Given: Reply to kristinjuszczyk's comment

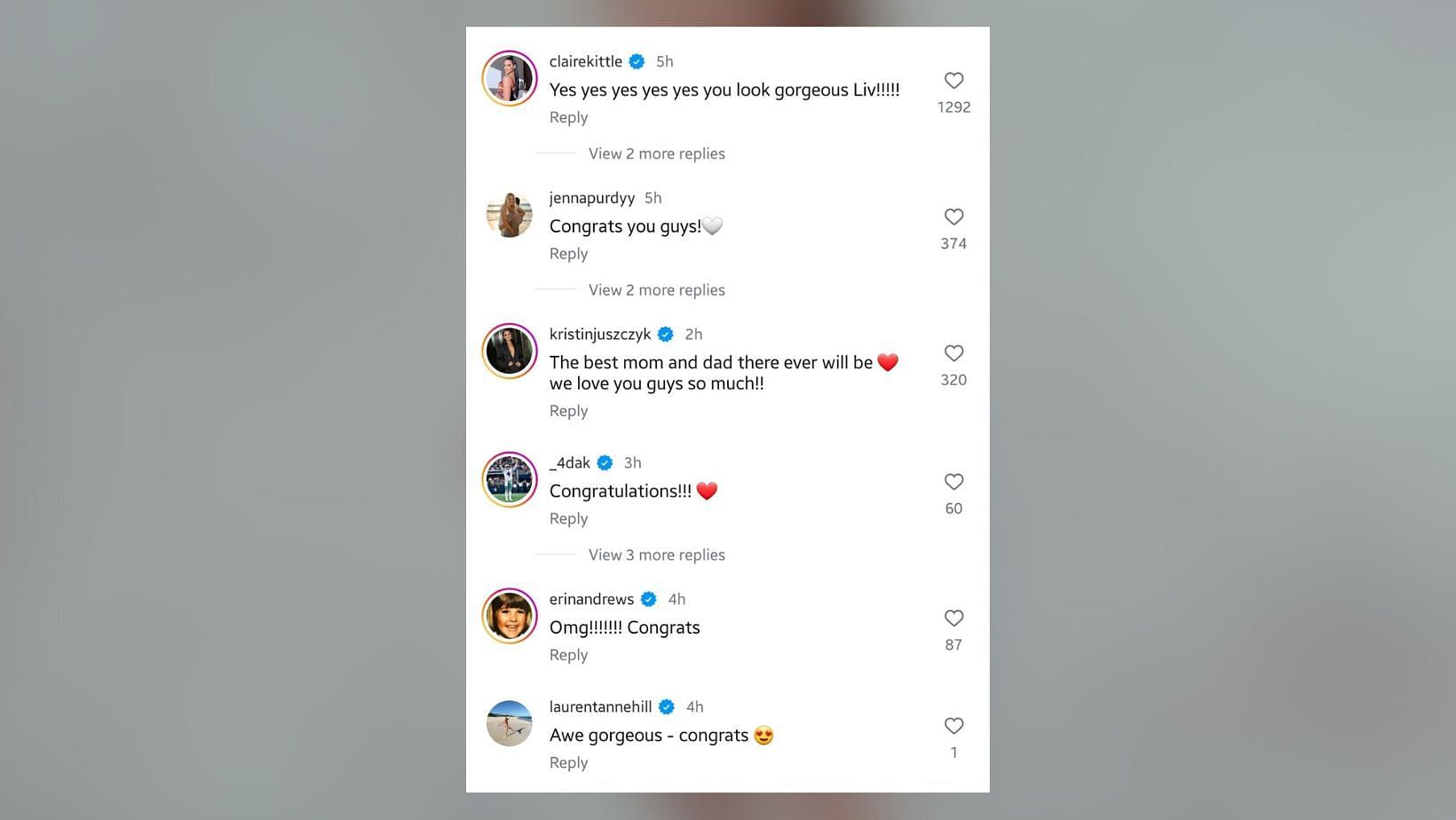Looking at the screenshot, I should coord(568,411).
